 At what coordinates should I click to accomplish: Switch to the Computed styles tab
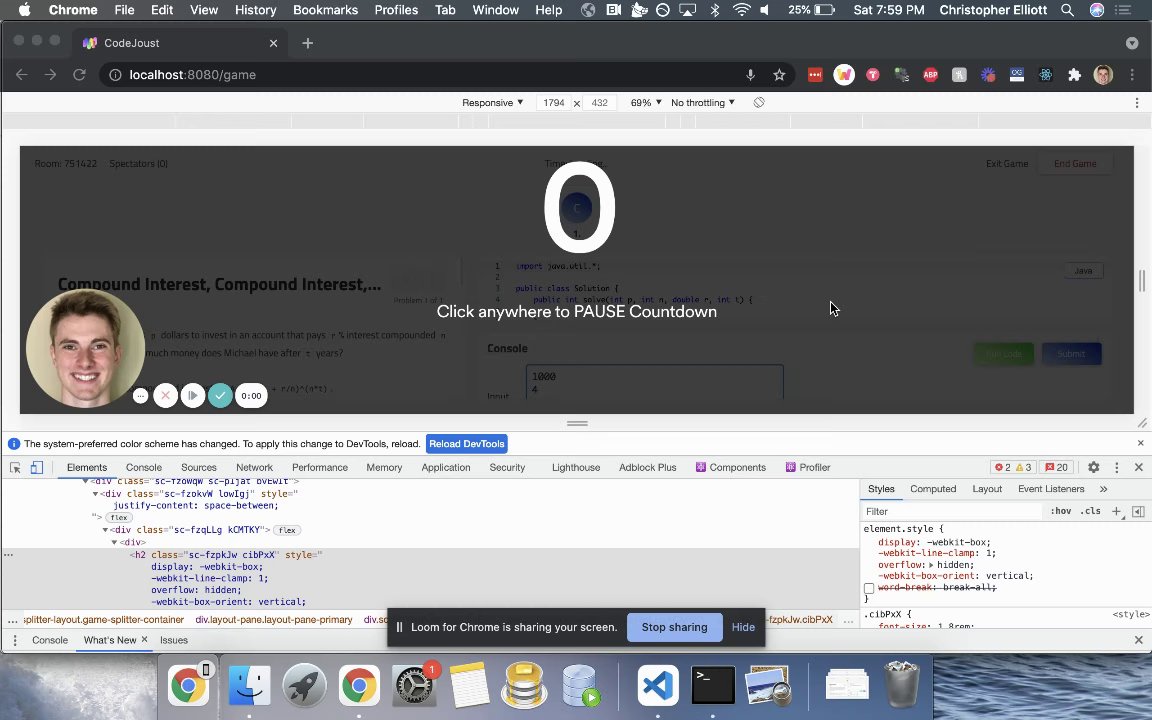point(933,489)
